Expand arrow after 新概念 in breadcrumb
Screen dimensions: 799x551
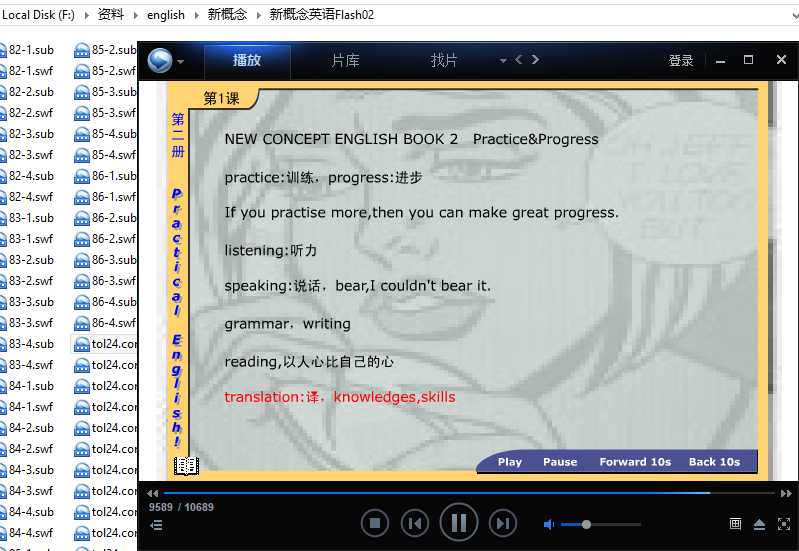click(x=258, y=15)
